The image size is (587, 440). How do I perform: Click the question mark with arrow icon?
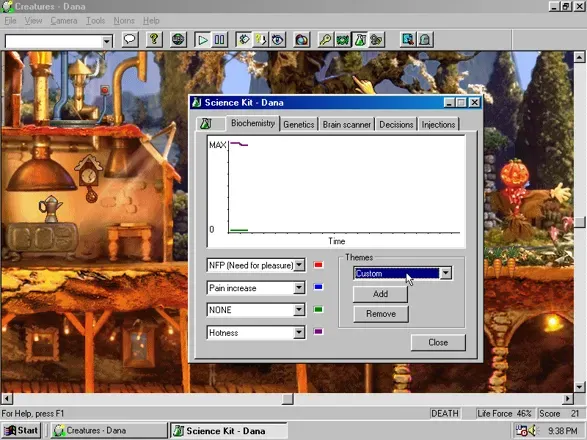(261, 39)
